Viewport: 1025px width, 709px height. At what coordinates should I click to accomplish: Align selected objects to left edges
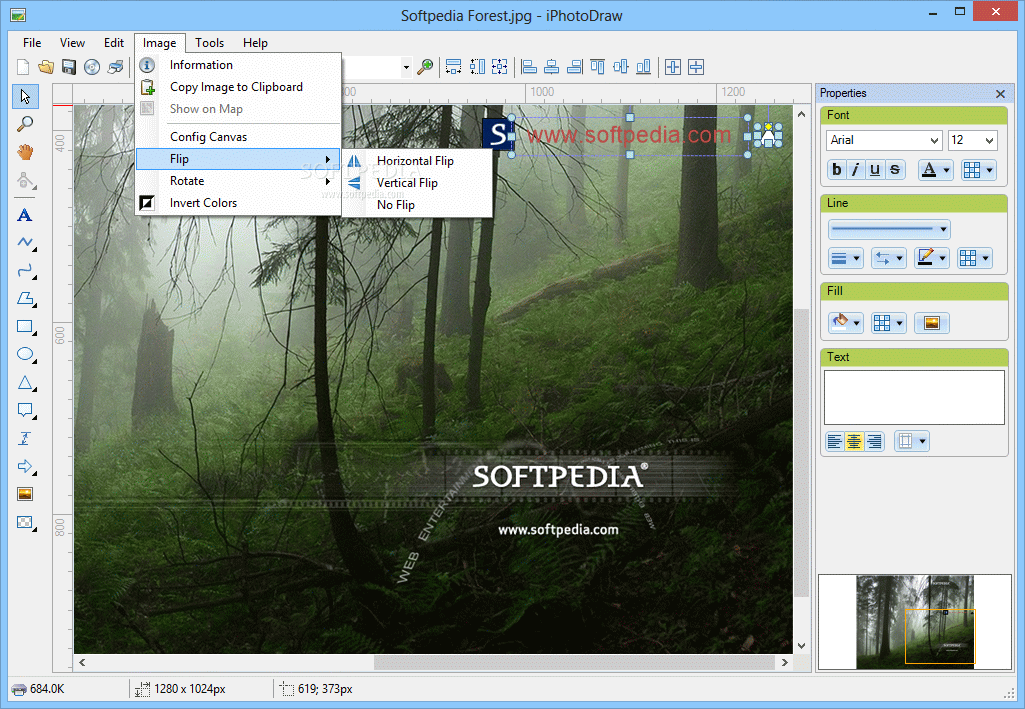(529, 67)
